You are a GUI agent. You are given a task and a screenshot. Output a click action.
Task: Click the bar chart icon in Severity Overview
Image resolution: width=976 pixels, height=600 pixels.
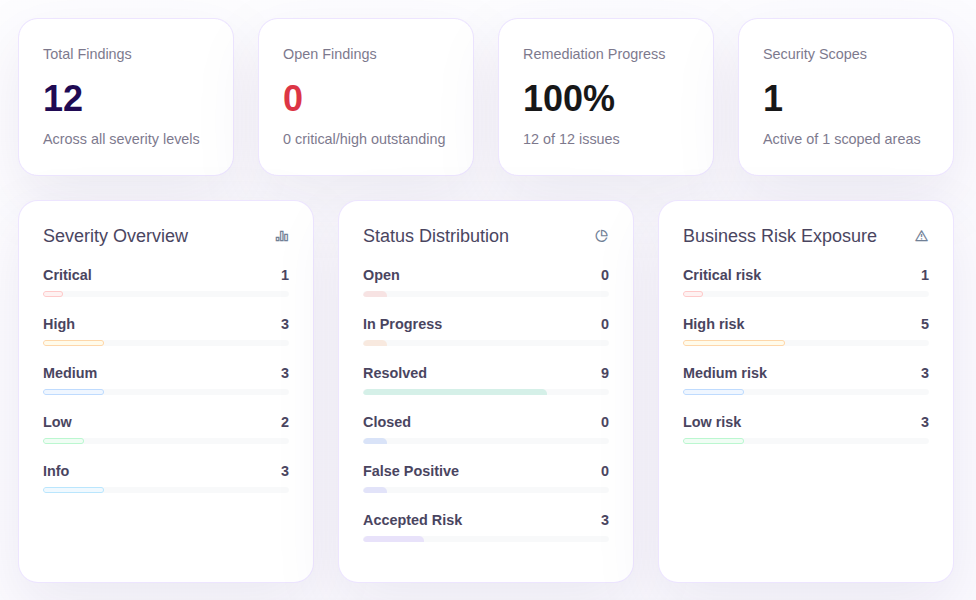click(282, 236)
